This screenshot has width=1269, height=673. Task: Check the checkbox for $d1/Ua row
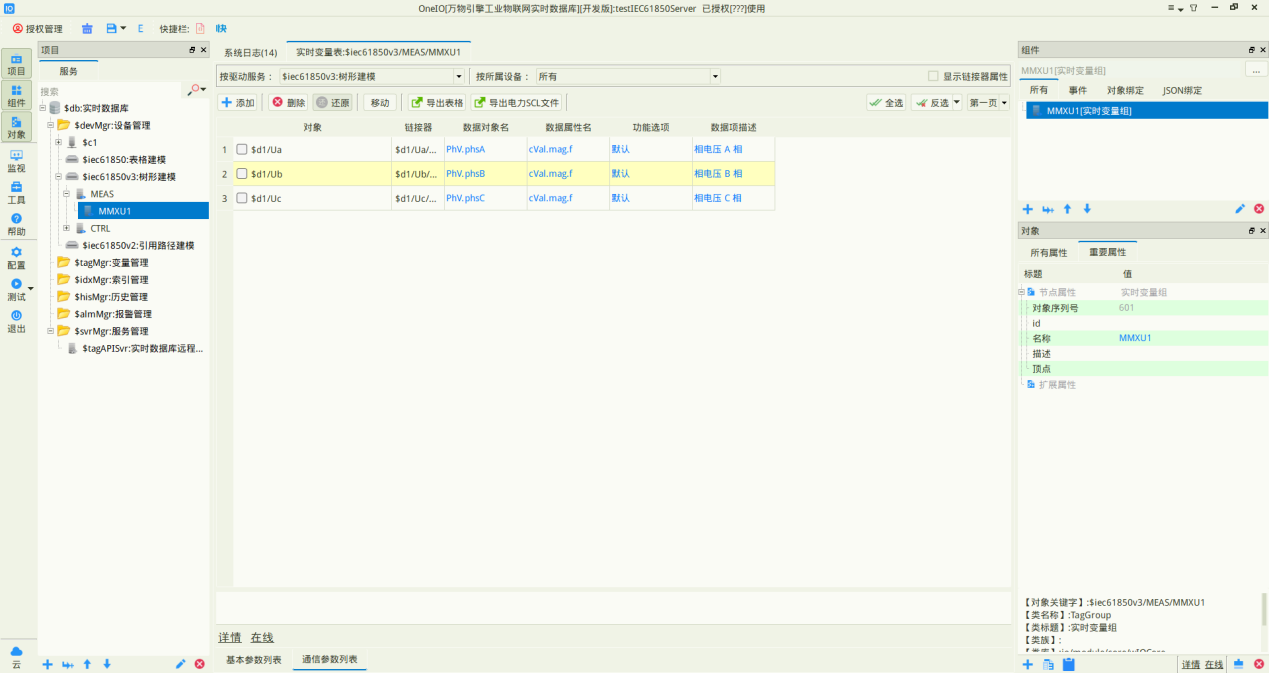coord(241,149)
